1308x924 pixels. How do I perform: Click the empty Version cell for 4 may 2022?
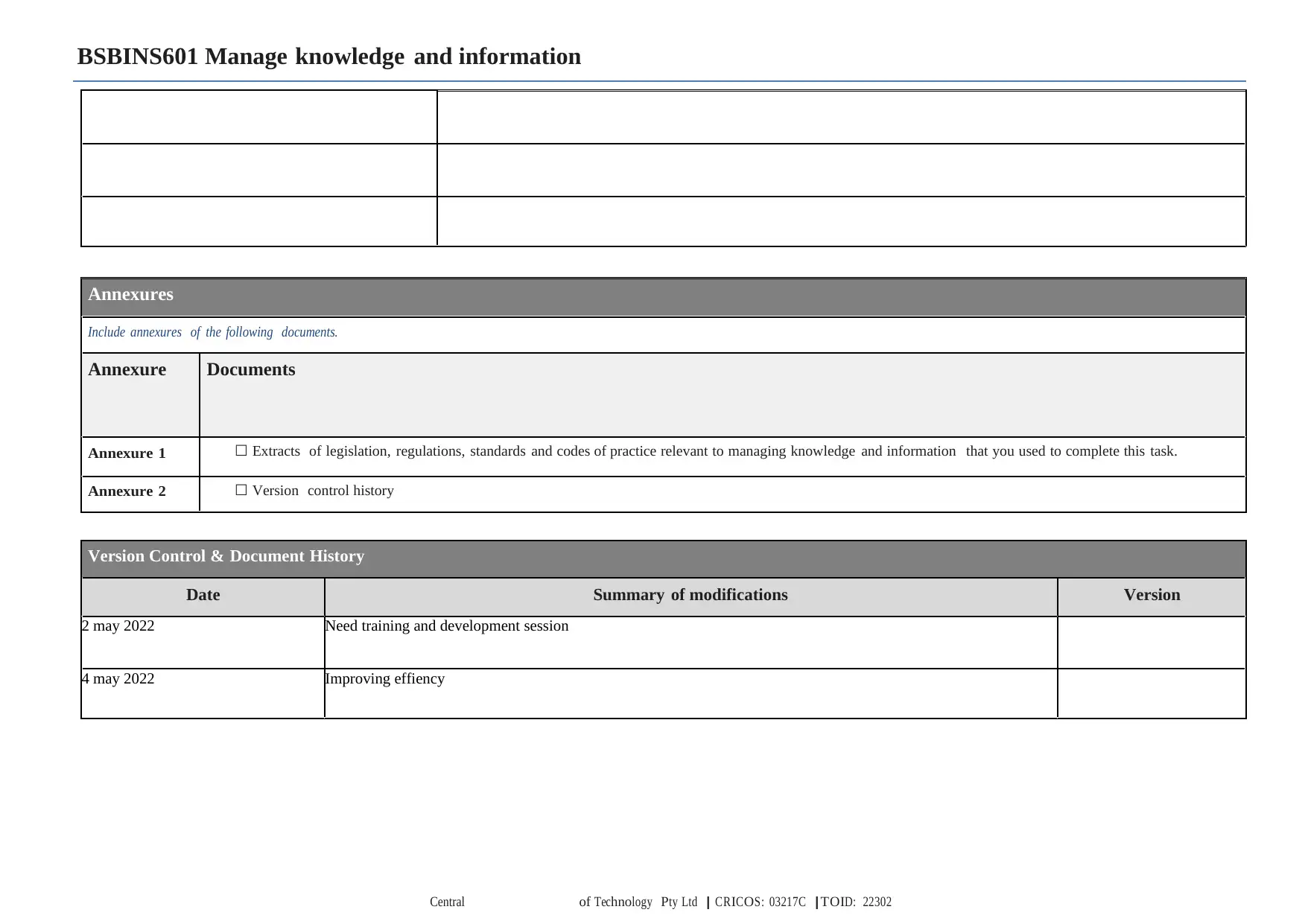click(1152, 693)
